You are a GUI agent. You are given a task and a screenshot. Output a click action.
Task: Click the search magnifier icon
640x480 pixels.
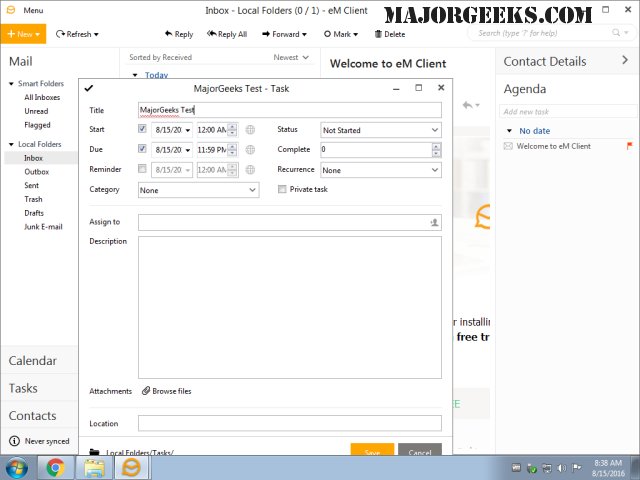click(x=616, y=33)
